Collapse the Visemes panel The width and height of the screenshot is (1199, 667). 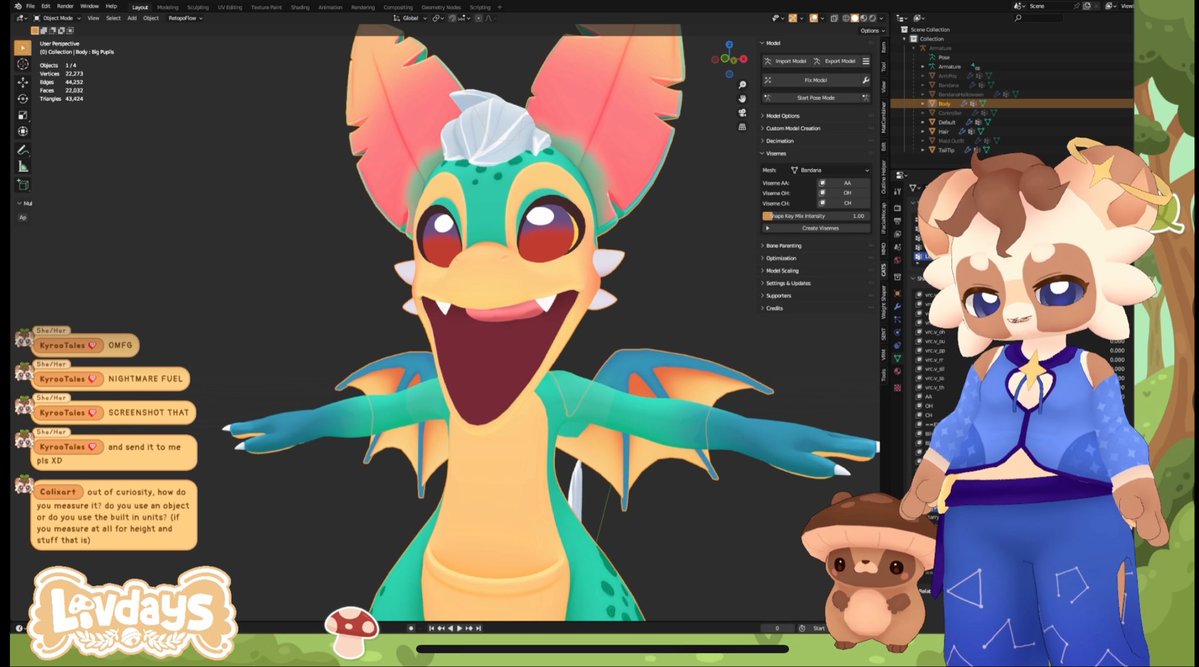tap(773, 153)
